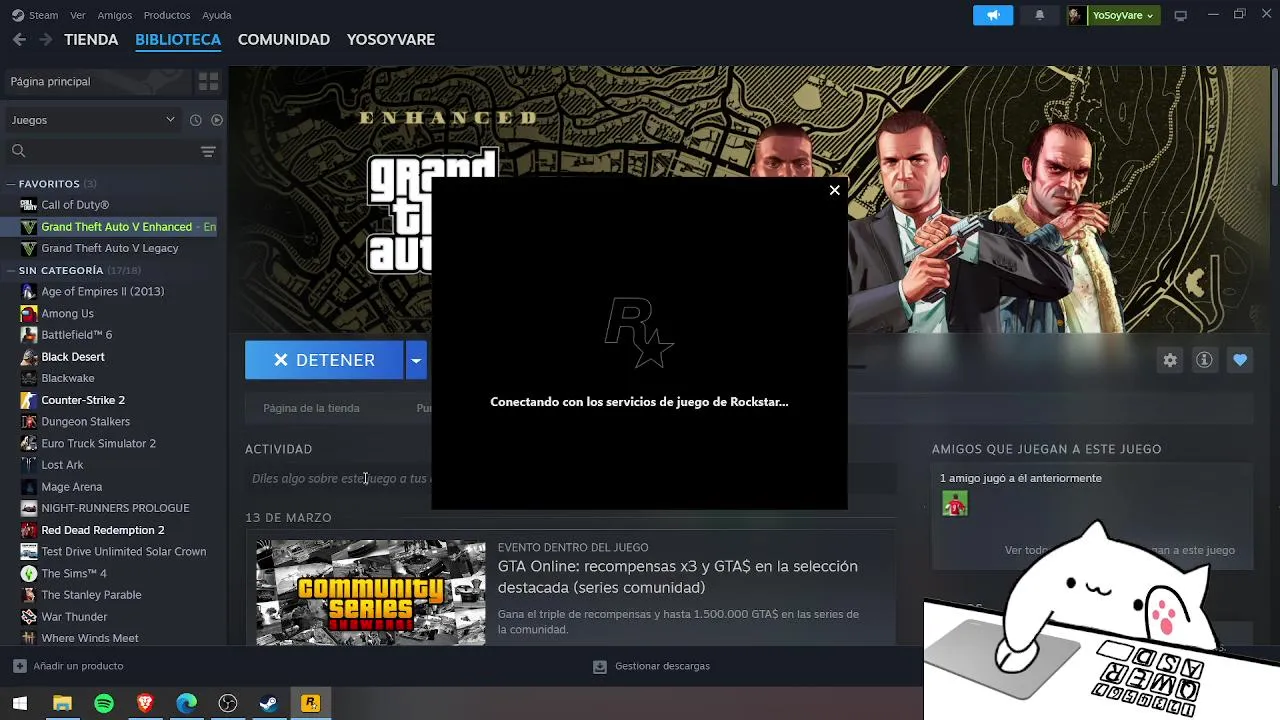Viewport: 1280px width, 720px height.
Task: Go forward with the right arrow
Action: click(45, 40)
